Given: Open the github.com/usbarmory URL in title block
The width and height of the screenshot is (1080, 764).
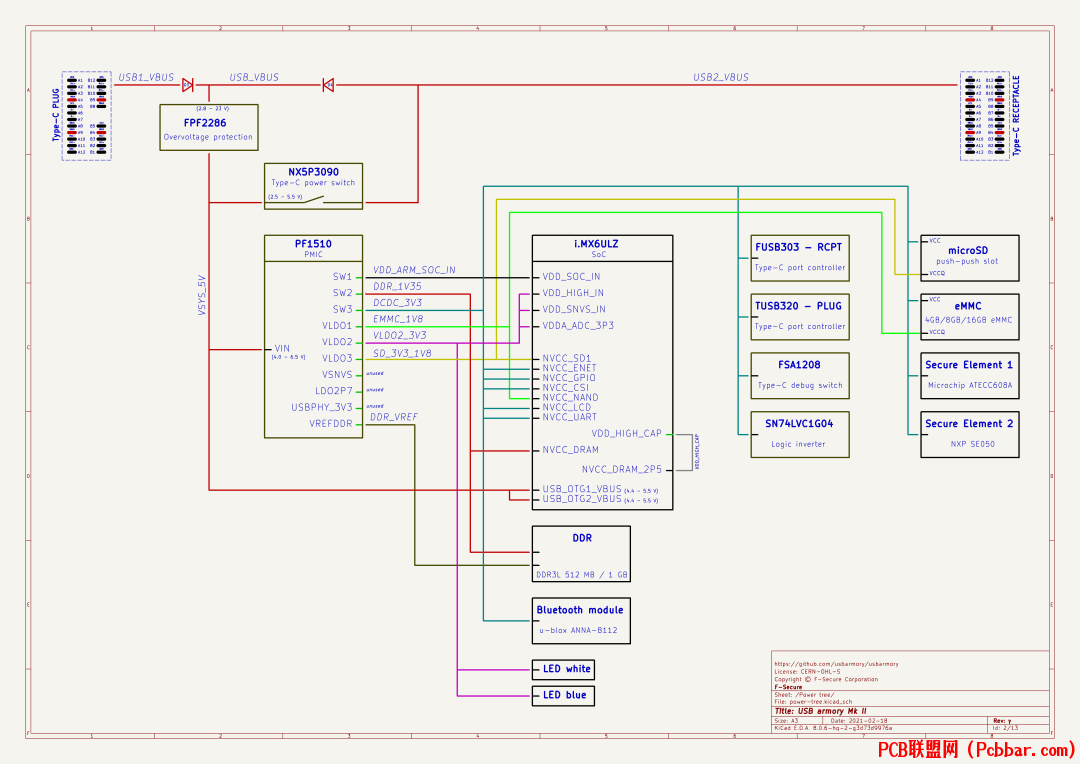Looking at the screenshot, I should [836, 664].
